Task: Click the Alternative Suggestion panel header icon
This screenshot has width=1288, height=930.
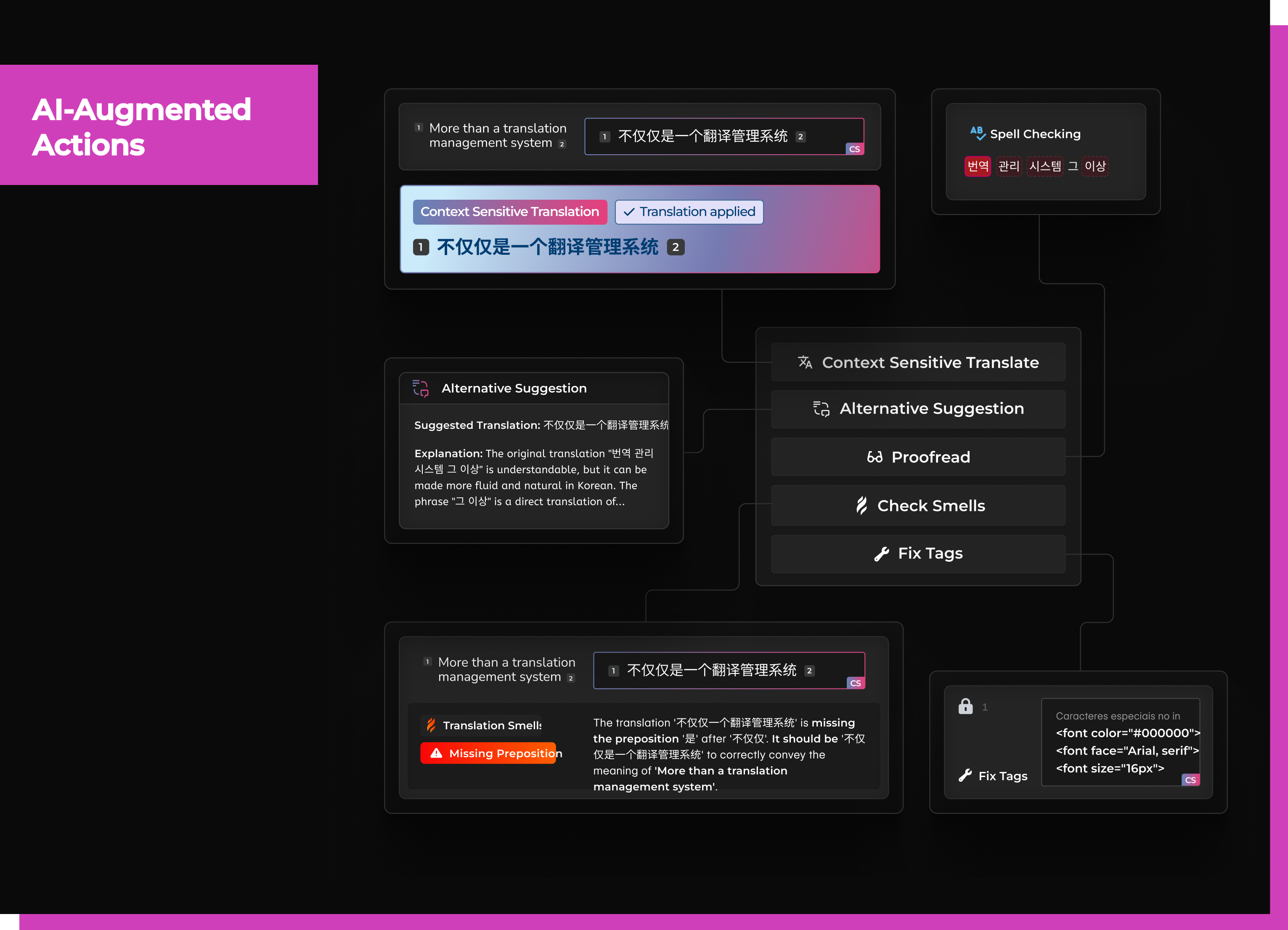Action: [x=420, y=388]
